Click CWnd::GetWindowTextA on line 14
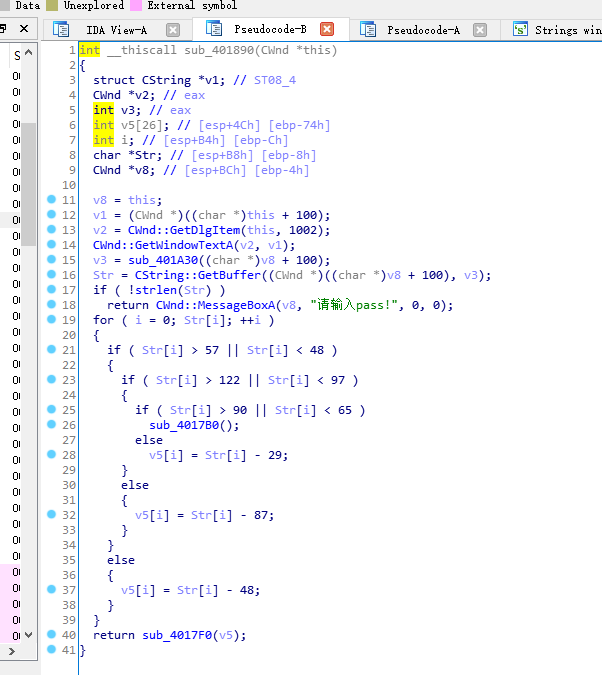This screenshot has height=675, width=602. tap(163, 245)
